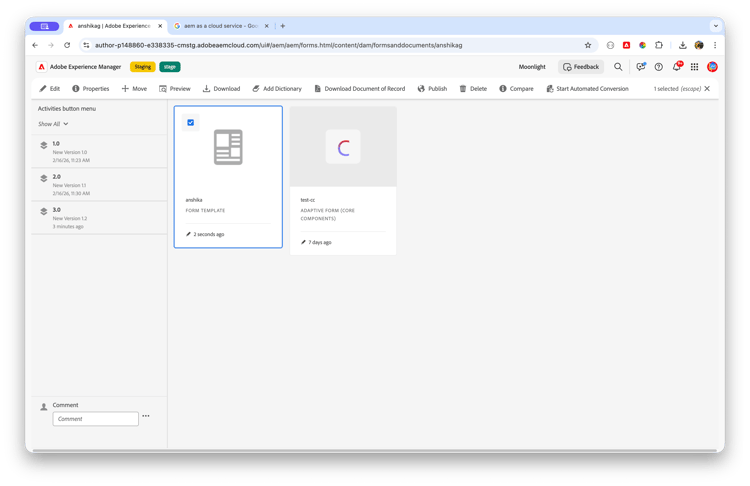
Task: Open the solutions grid switcher
Action: point(695,67)
